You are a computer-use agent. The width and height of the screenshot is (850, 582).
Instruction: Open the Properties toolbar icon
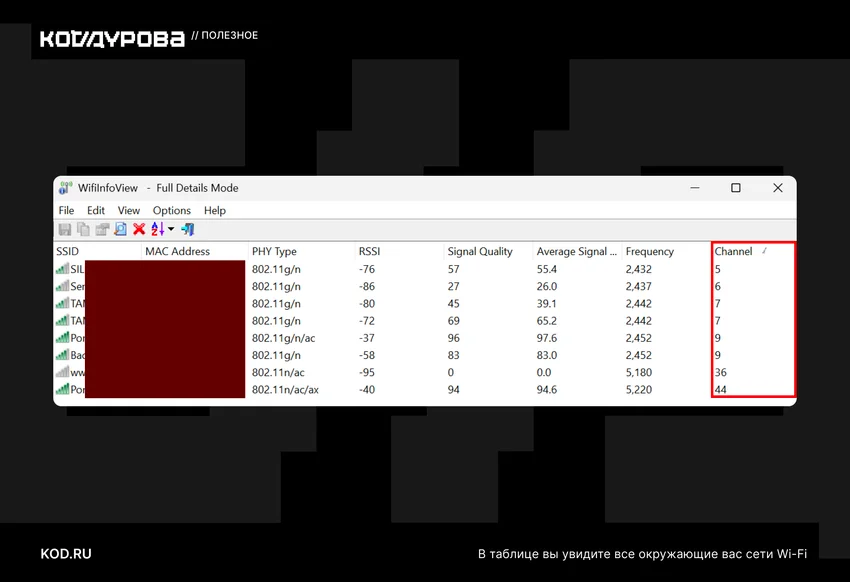(x=102, y=229)
